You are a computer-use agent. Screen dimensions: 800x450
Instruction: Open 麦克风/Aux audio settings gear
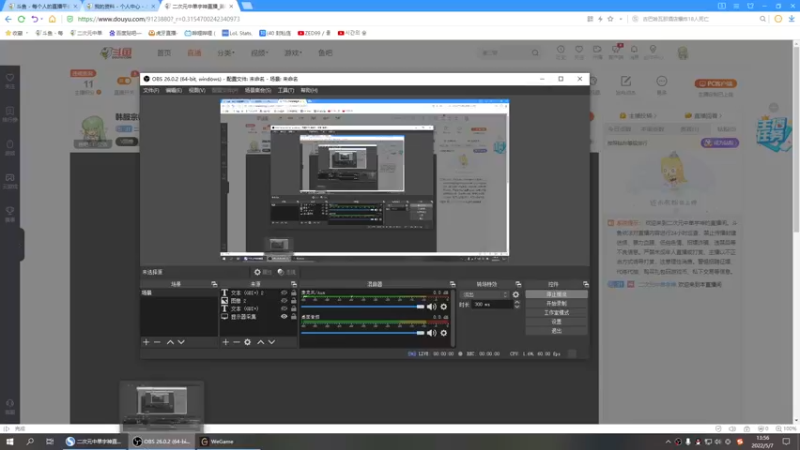(444, 307)
